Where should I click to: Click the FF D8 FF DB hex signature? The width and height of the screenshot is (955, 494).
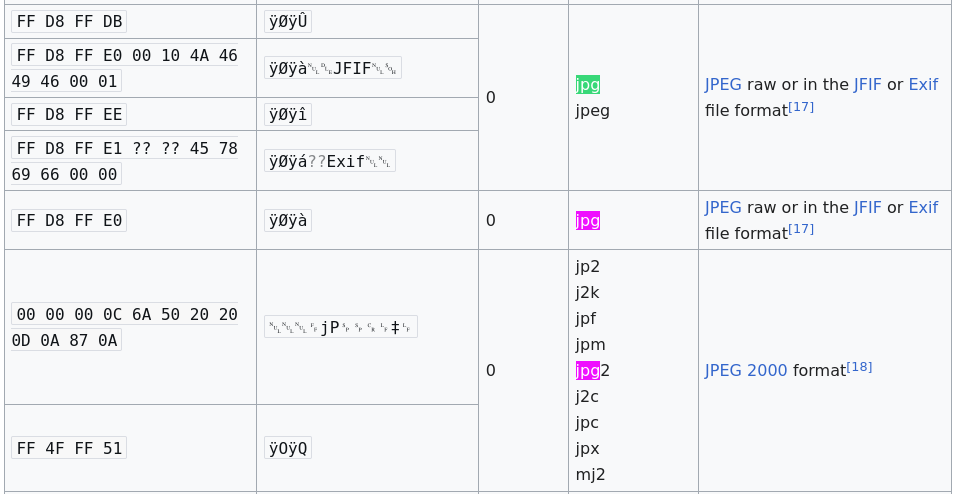coord(69,22)
